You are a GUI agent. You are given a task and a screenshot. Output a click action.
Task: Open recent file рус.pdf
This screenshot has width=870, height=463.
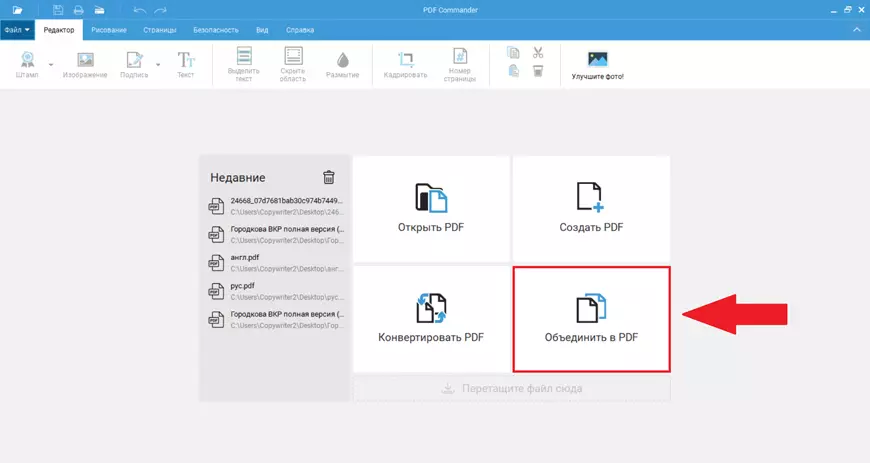[277, 291]
